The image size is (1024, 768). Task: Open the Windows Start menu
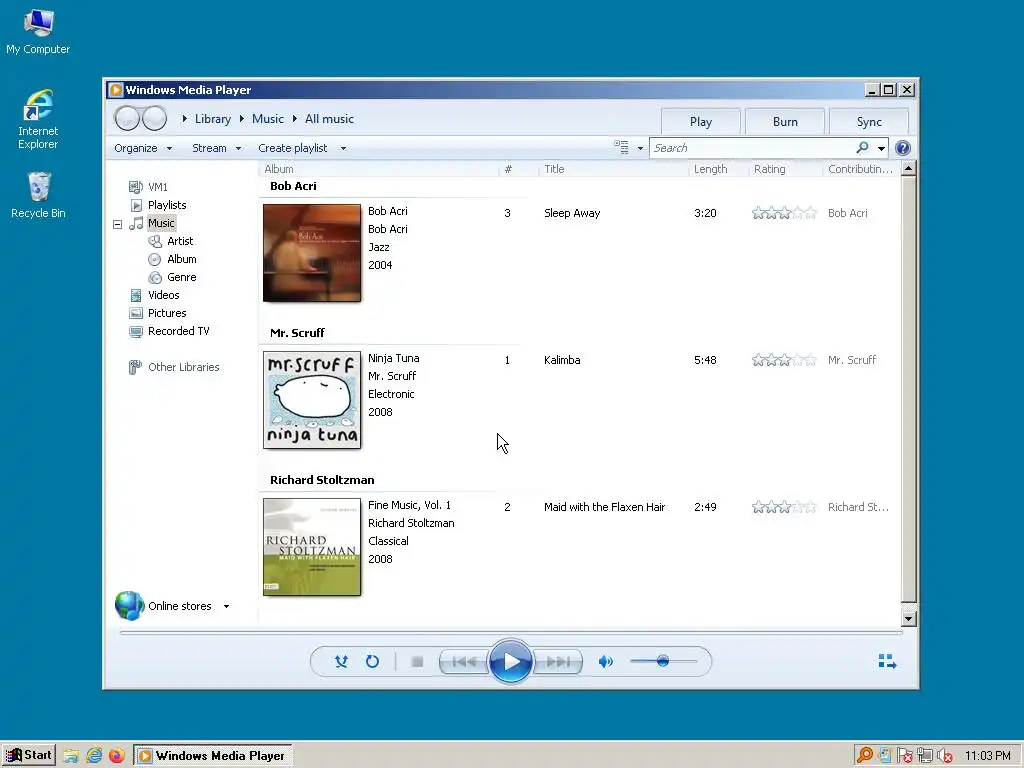click(x=29, y=755)
